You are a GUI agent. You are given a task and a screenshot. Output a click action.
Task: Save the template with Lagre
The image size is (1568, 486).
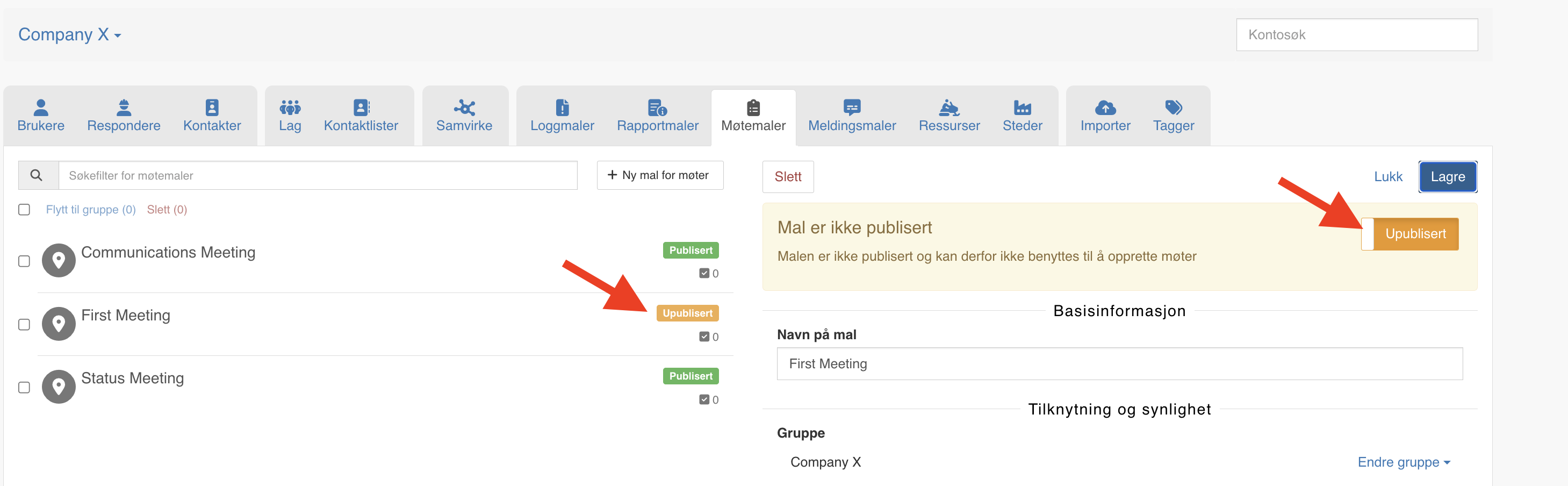1448,177
